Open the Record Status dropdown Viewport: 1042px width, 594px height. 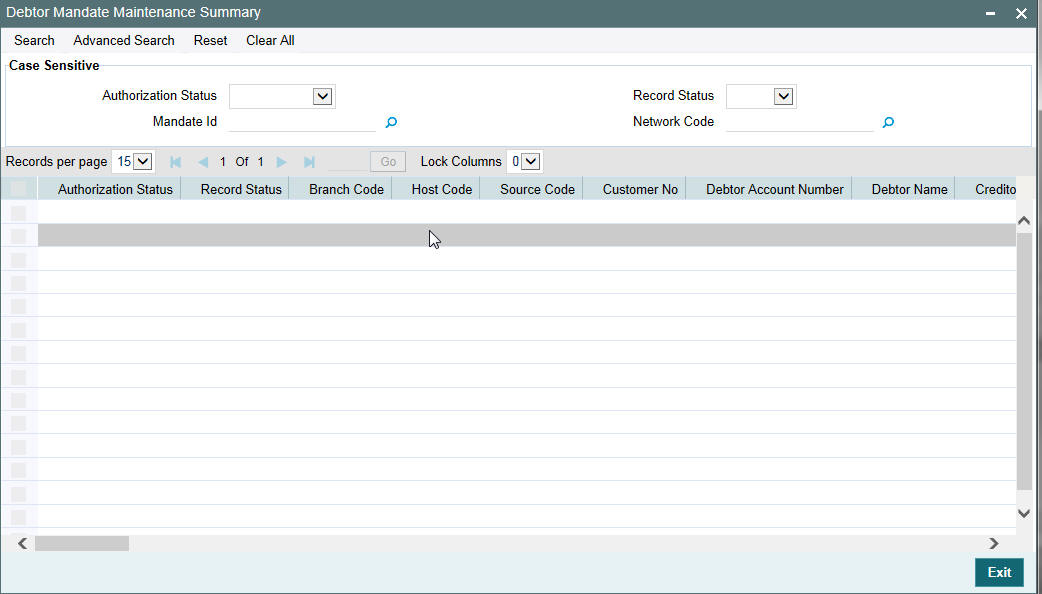coord(762,96)
